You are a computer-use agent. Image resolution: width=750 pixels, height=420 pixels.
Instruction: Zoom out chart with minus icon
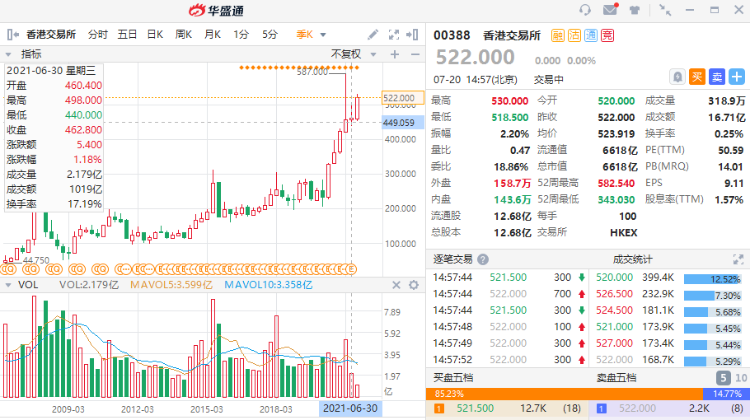[x=415, y=55]
